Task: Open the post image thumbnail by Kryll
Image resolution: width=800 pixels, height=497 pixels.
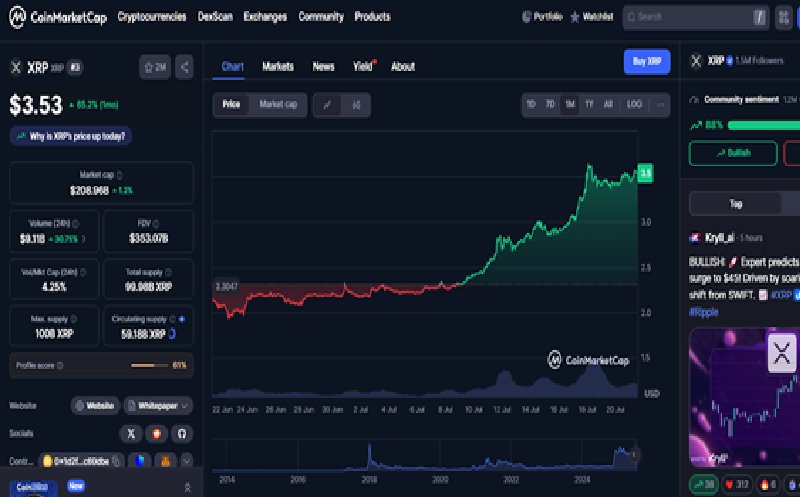Action: click(x=744, y=397)
